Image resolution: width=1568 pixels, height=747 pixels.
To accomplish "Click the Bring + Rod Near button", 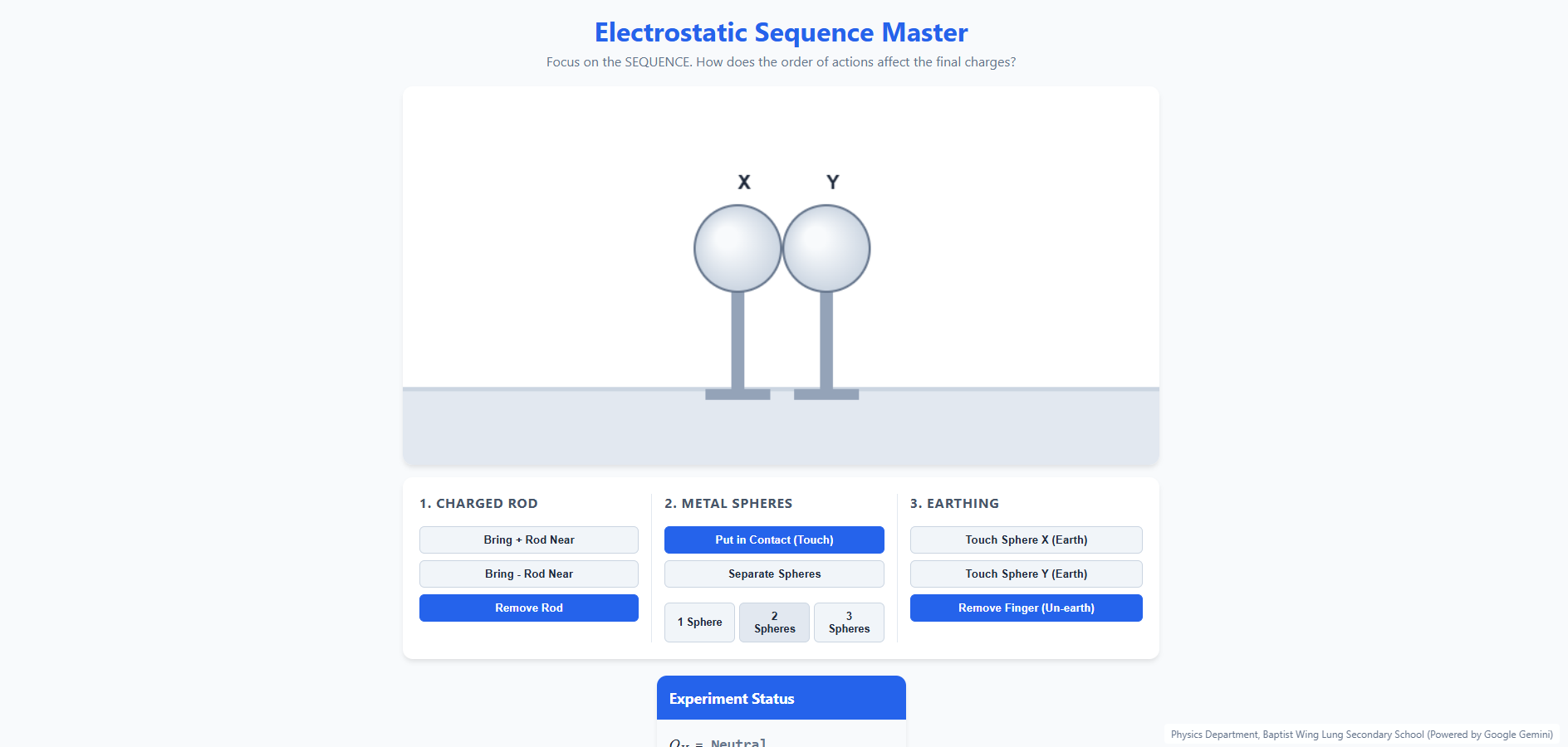I will [x=529, y=539].
